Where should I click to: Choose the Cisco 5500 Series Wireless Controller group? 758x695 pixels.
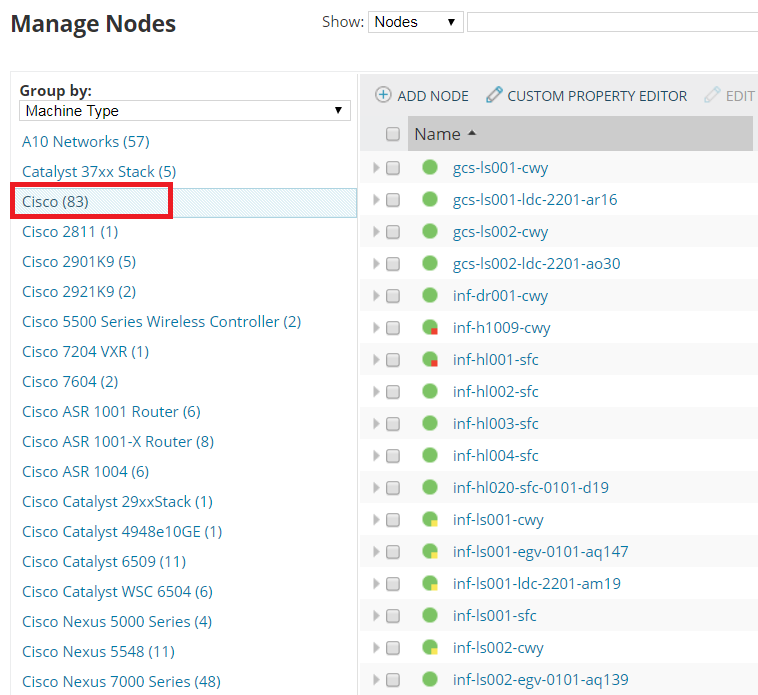[x=161, y=321]
